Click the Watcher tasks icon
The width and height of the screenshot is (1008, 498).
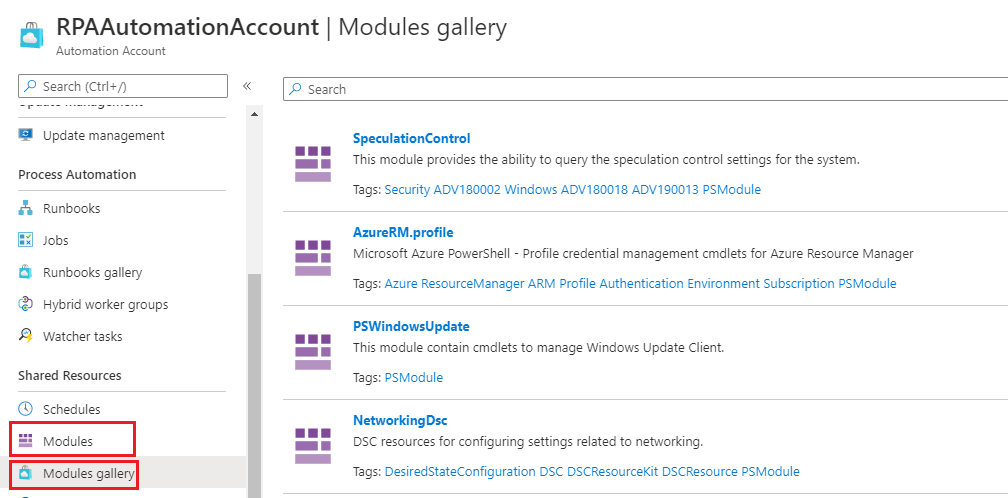26,336
